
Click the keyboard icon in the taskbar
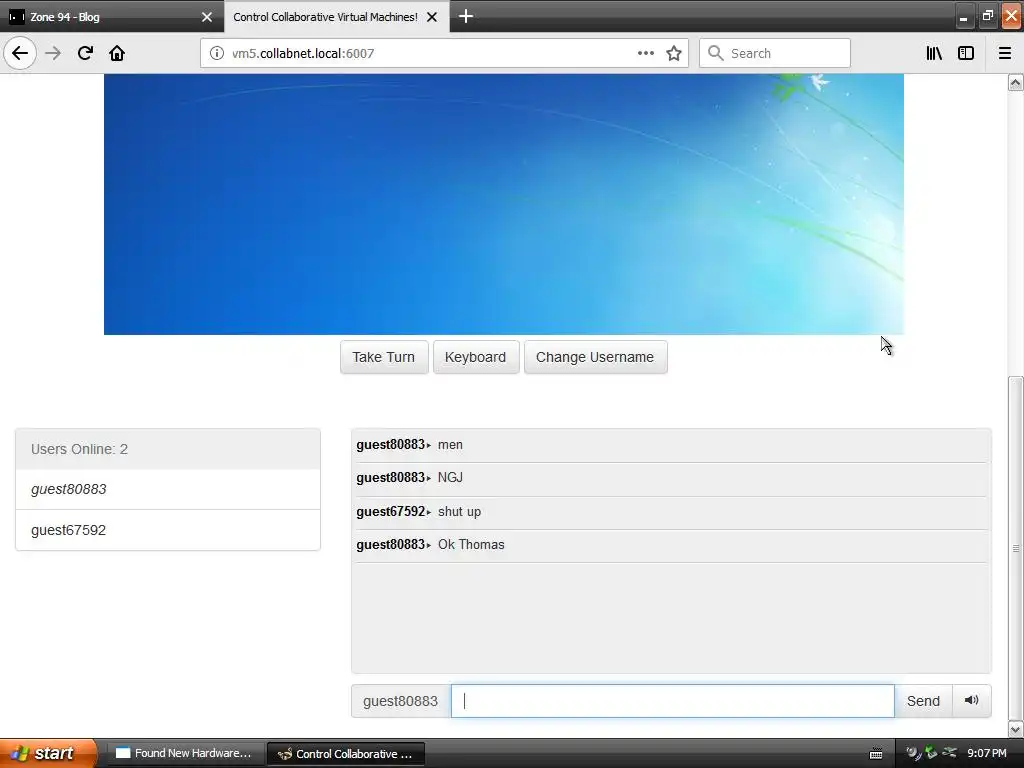coord(876,754)
